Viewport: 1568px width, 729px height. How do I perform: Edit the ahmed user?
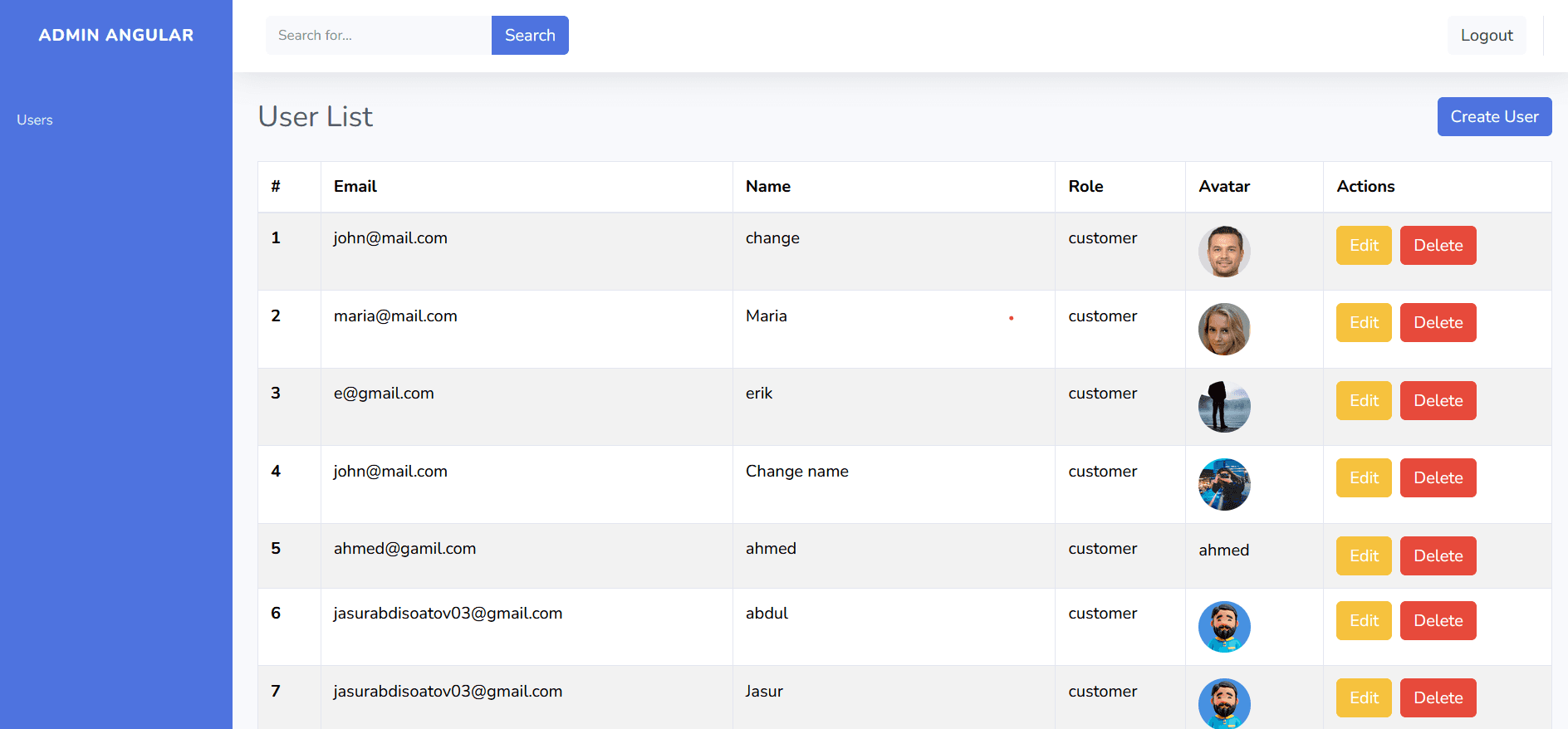[x=1364, y=555]
